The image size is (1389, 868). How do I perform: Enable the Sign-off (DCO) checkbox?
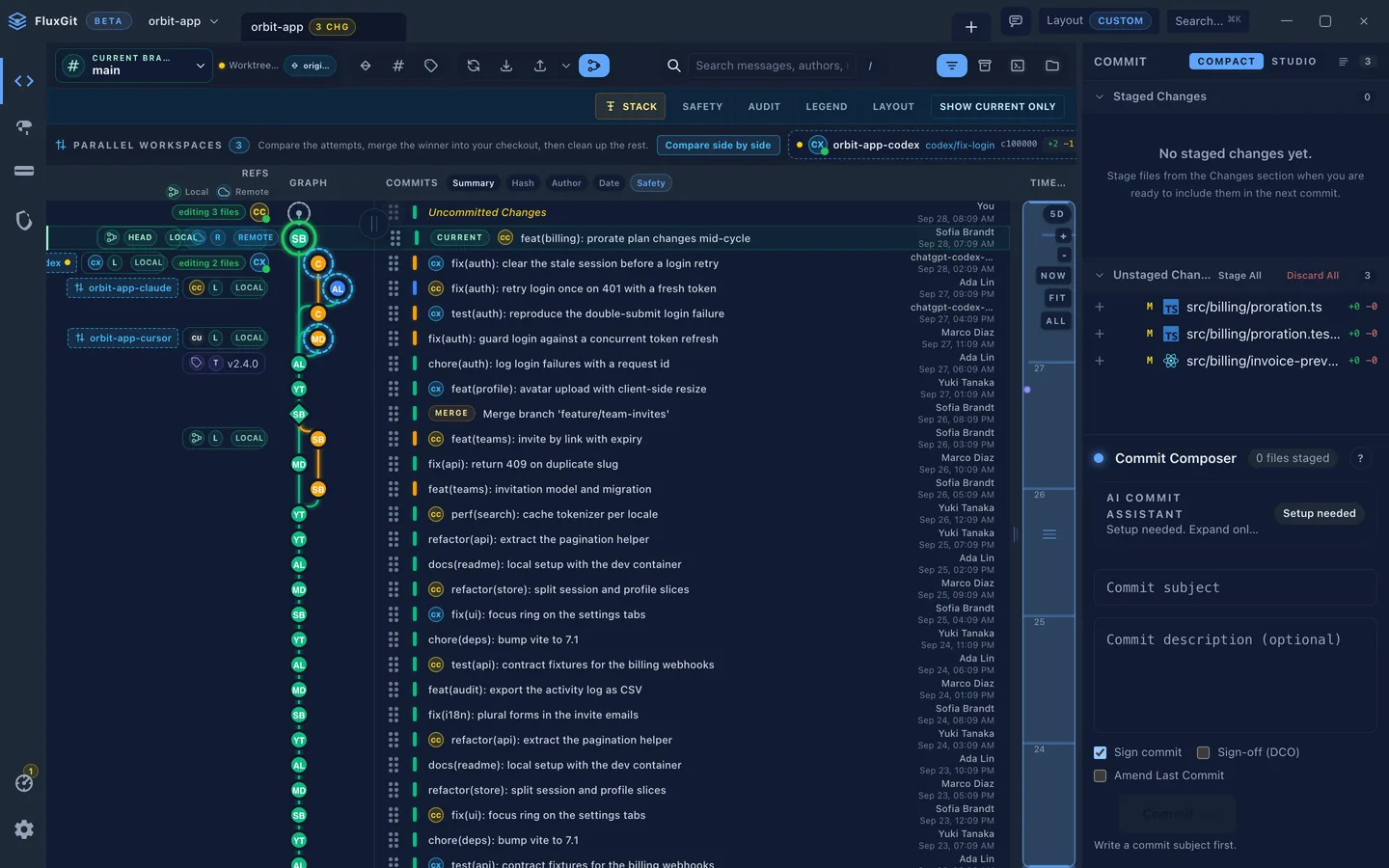[x=1203, y=752]
